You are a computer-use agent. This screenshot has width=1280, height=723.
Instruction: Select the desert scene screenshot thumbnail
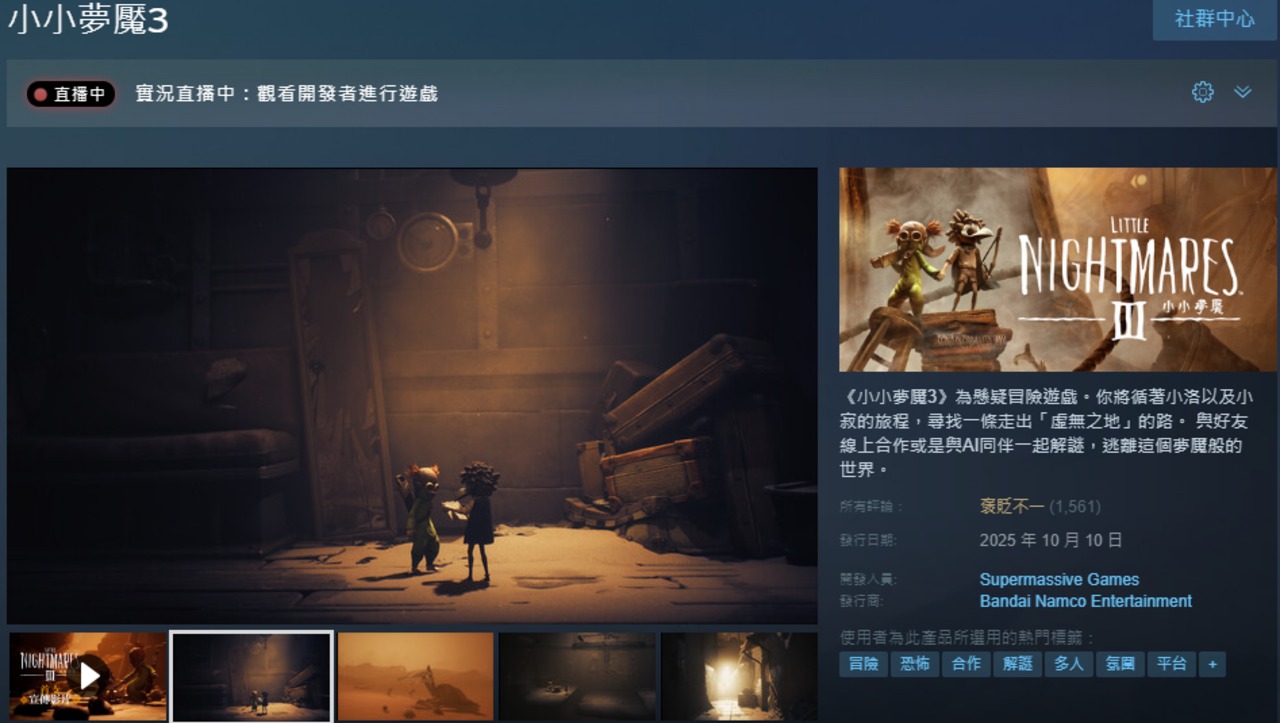[x=415, y=676]
